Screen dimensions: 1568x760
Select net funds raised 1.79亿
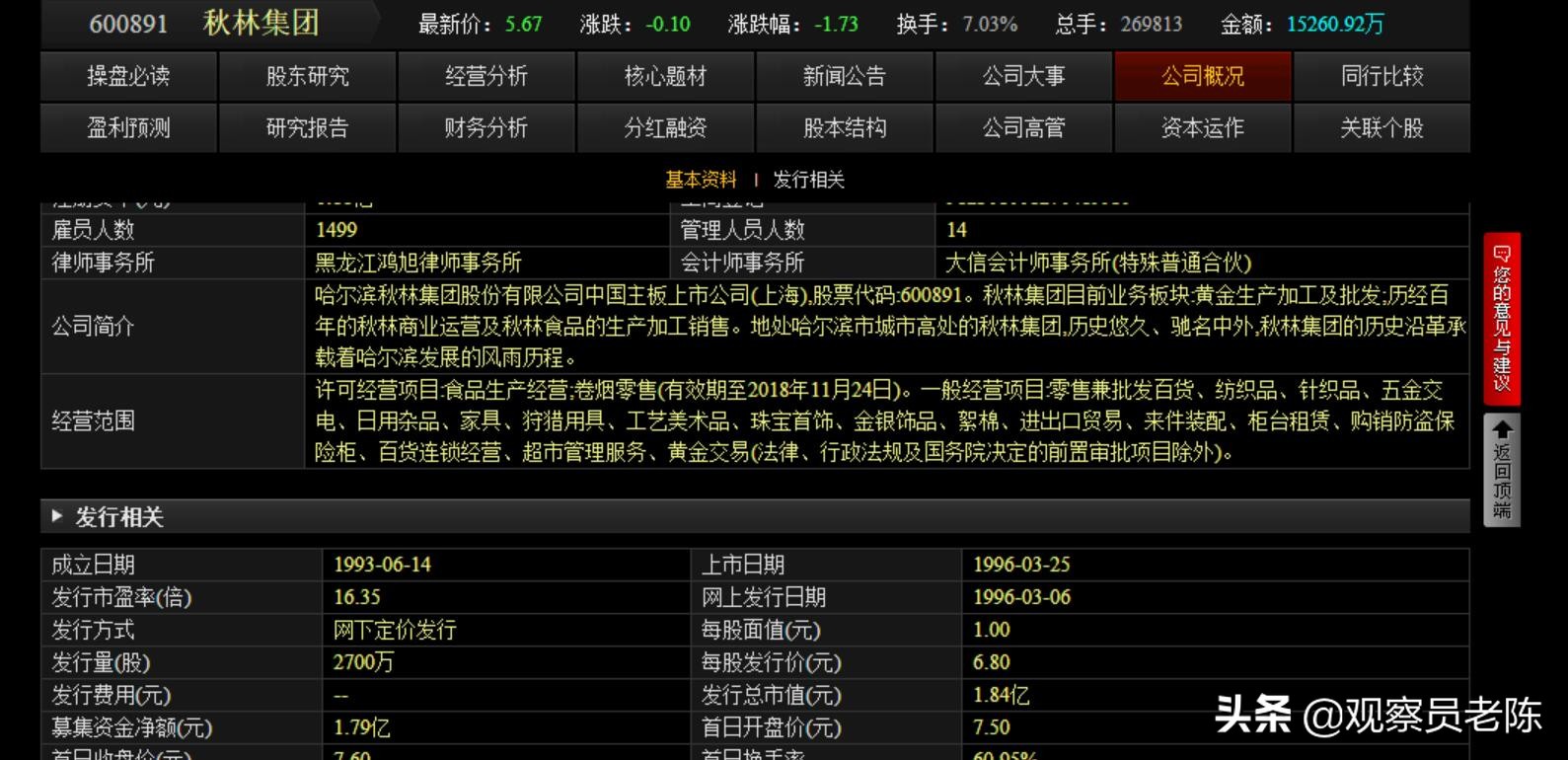pyautogui.click(x=361, y=727)
